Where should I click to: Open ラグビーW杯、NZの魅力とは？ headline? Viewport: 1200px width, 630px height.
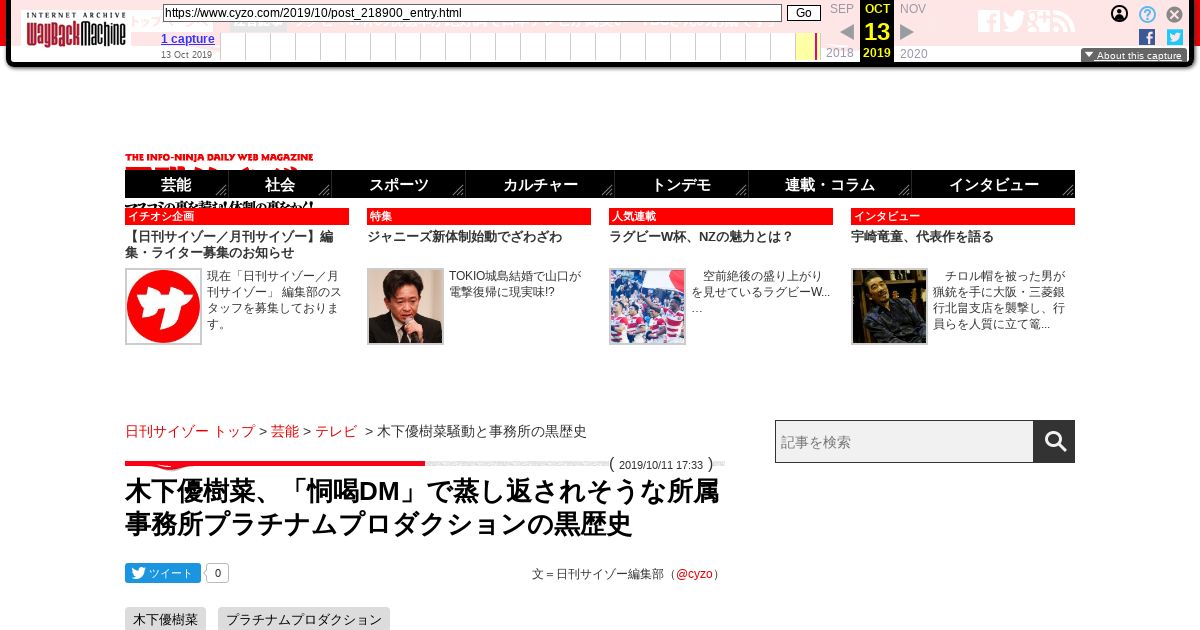pos(701,237)
